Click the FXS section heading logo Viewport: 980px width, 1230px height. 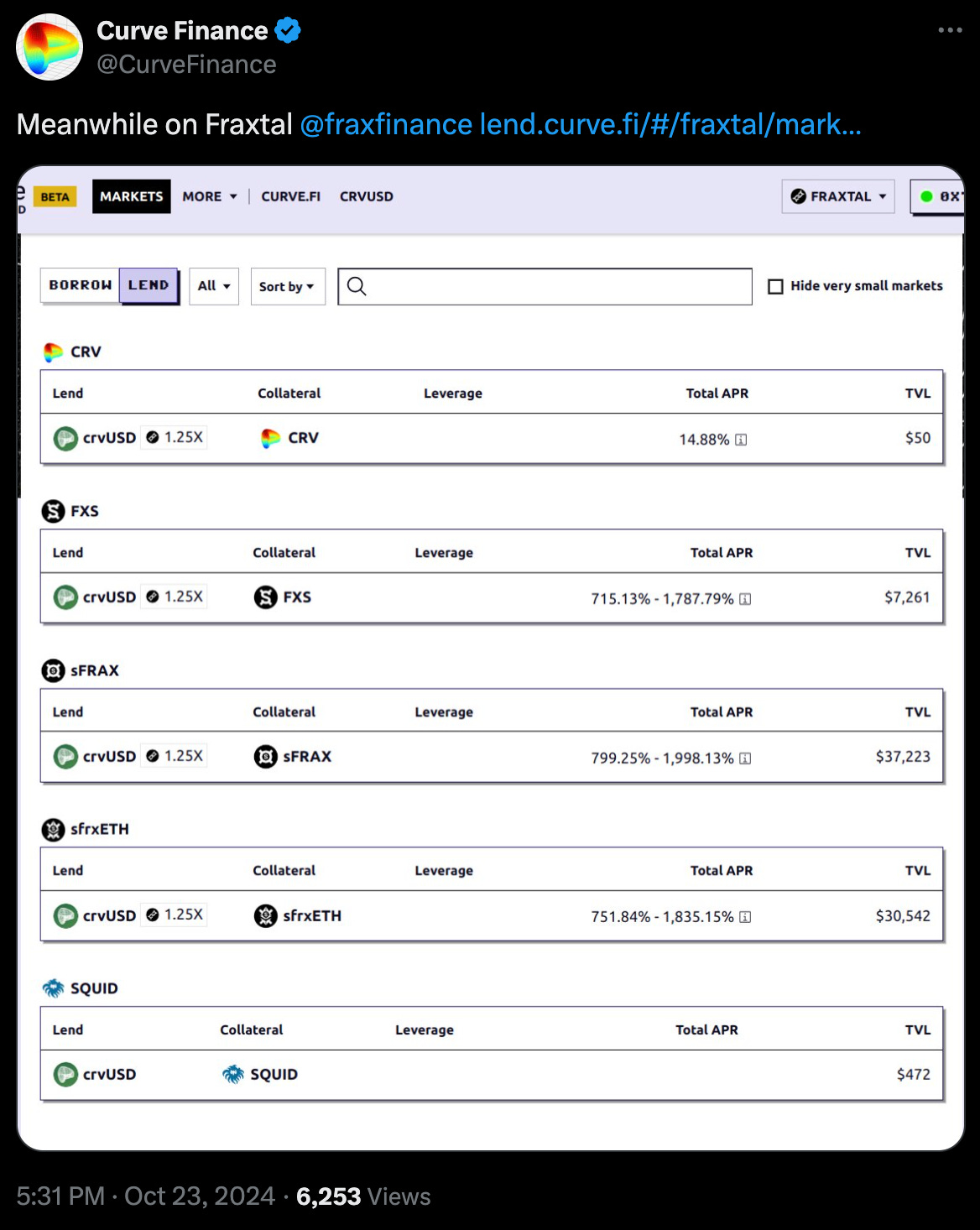coord(53,511)
